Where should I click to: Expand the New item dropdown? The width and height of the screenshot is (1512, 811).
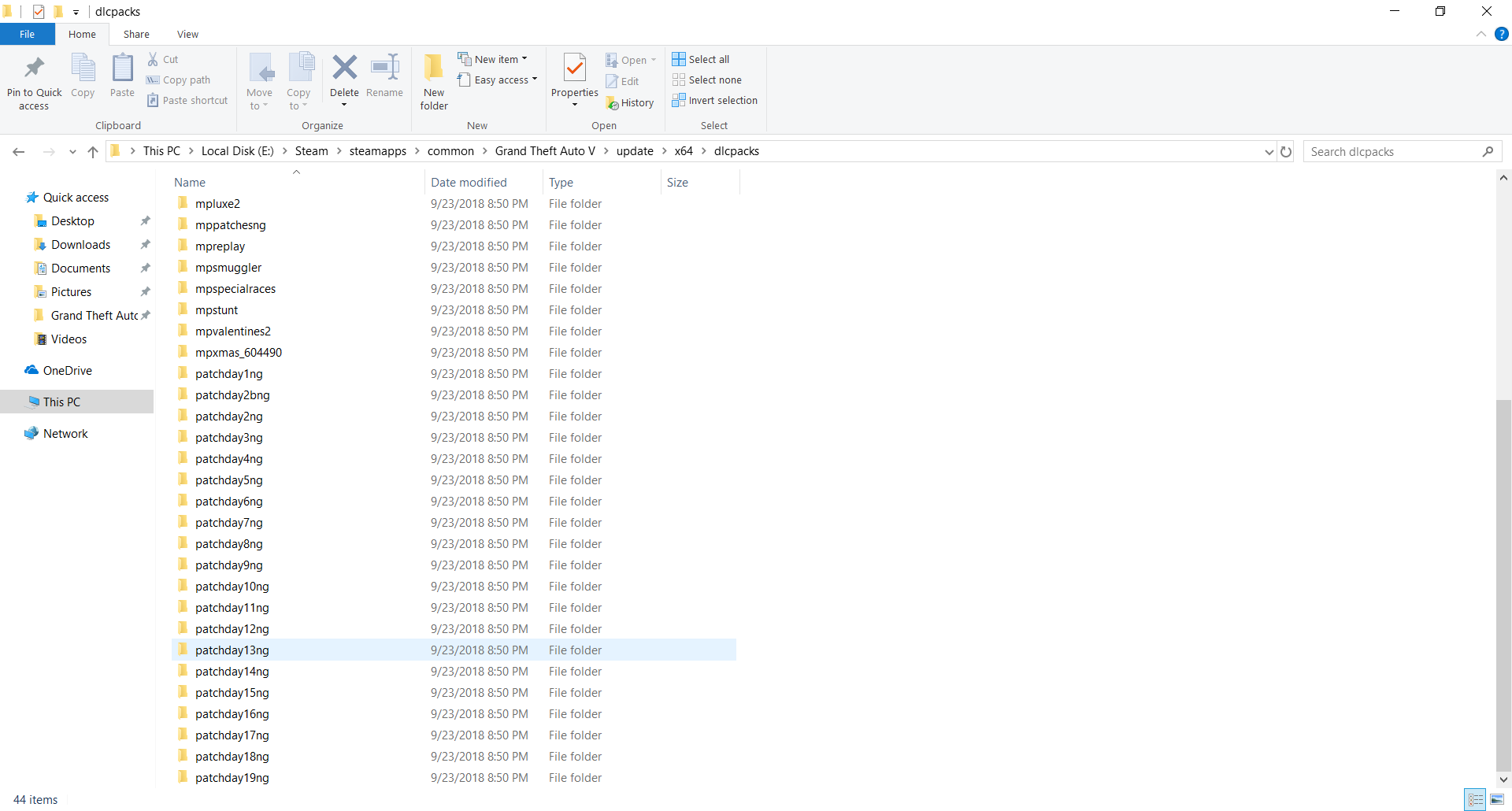point(493,59)
